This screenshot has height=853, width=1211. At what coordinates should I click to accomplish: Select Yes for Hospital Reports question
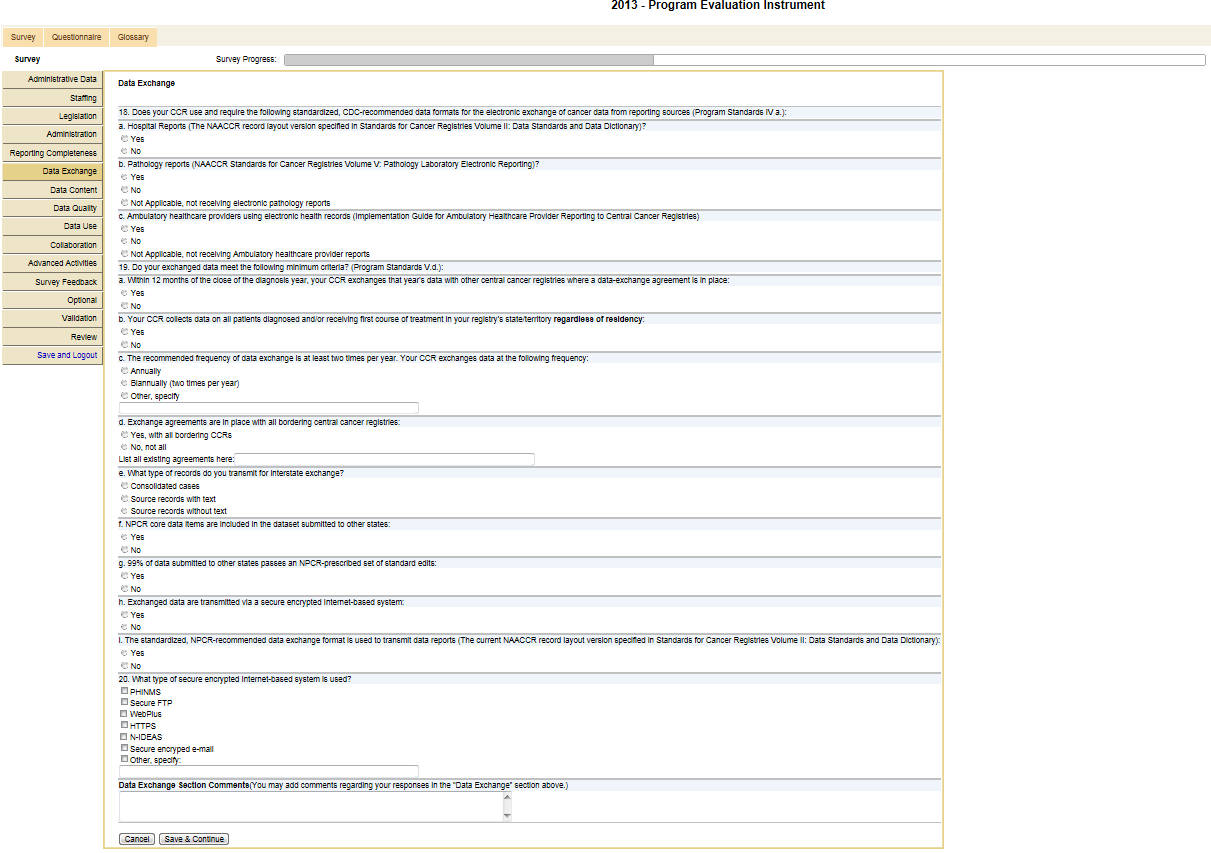click(x=124, y=139)
